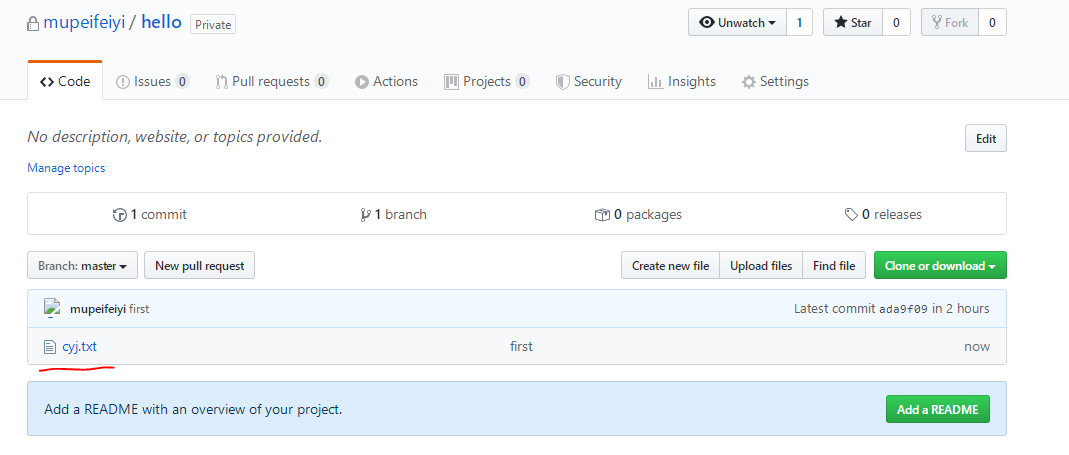The width and height of the screenshot is (1069, 455).
Task: Go to the Actions tab
Action: [387, 82]
